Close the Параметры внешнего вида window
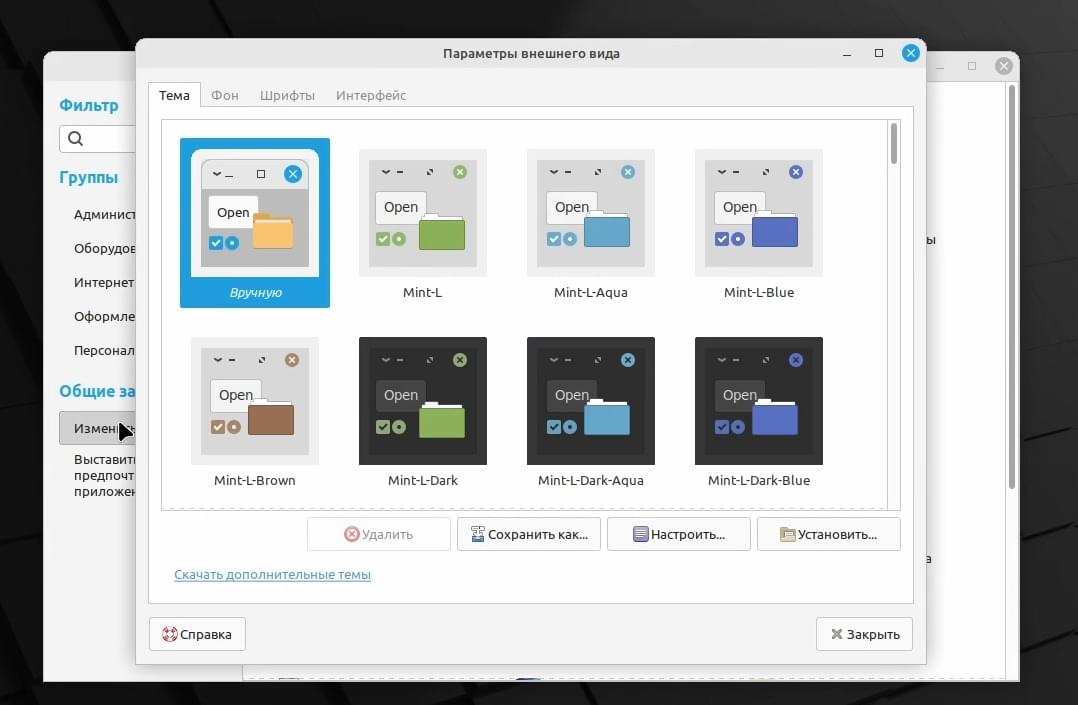The height and width of the screenshot is (705, 1078). click(x=911, y=53)
